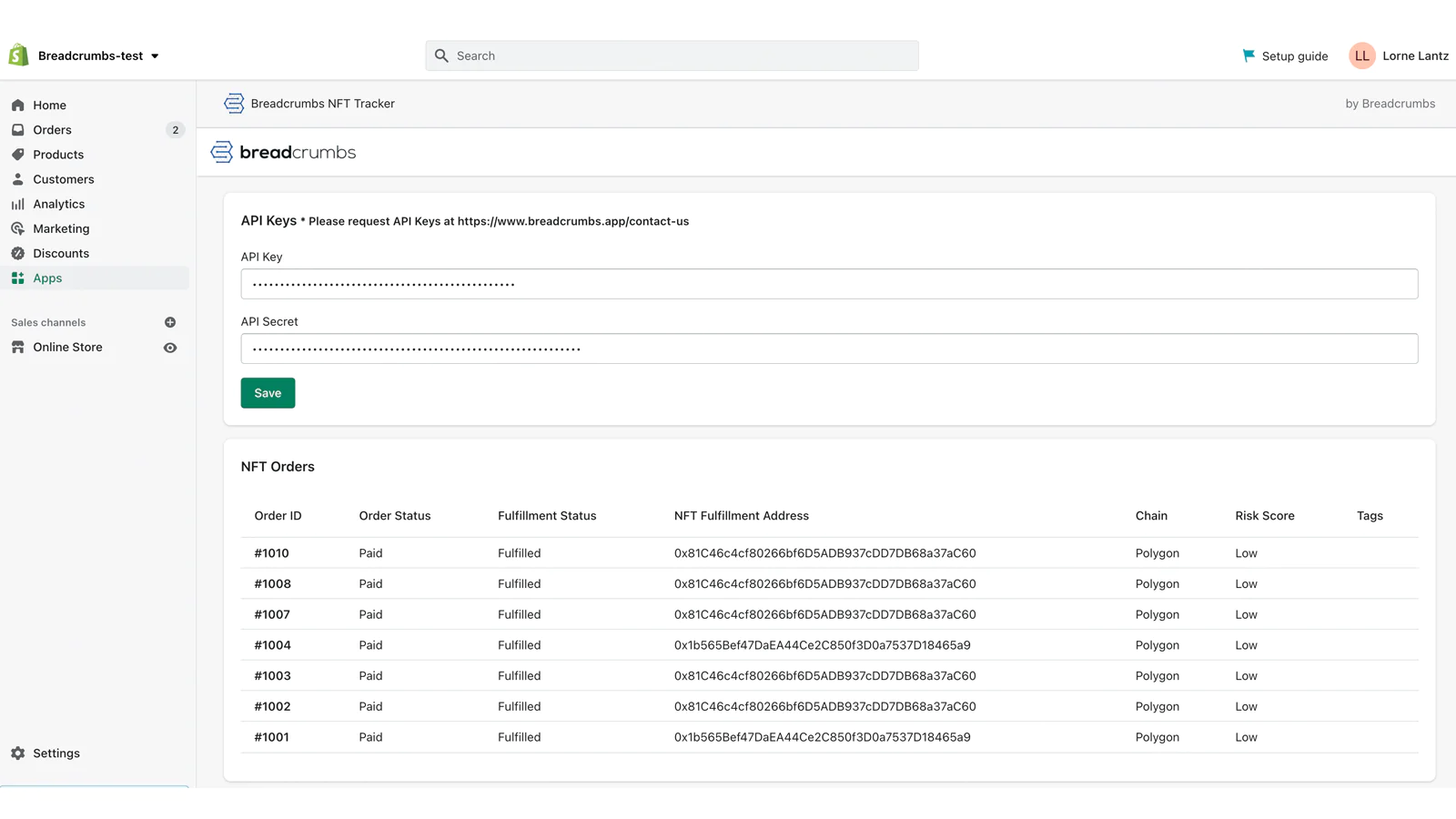
Task: Open the Lorne Lantz account menu
Action: (1415, 56)
